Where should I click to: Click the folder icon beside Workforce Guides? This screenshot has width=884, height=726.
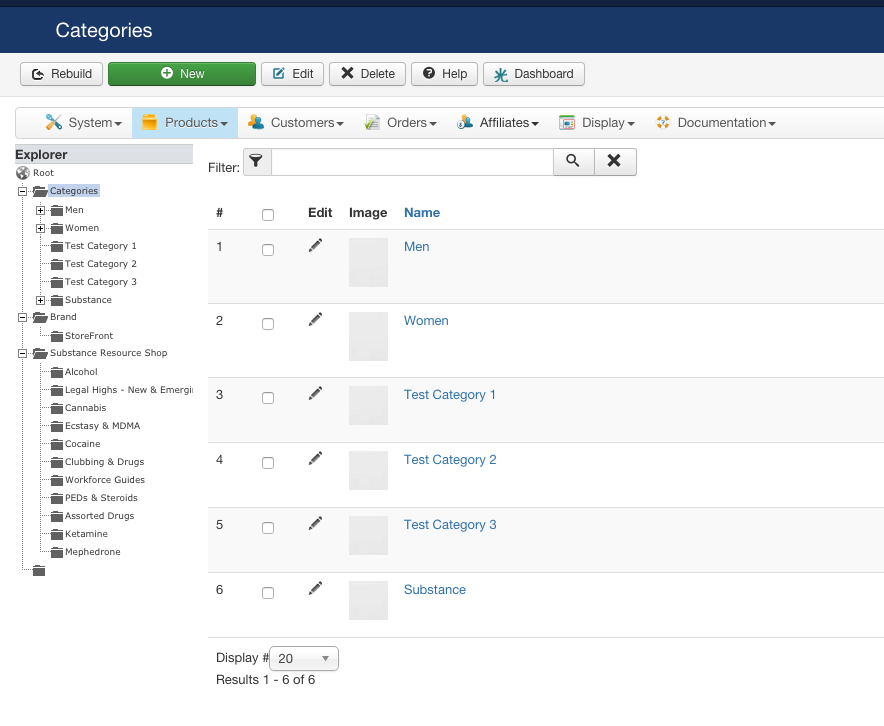(x=57, y=481)
